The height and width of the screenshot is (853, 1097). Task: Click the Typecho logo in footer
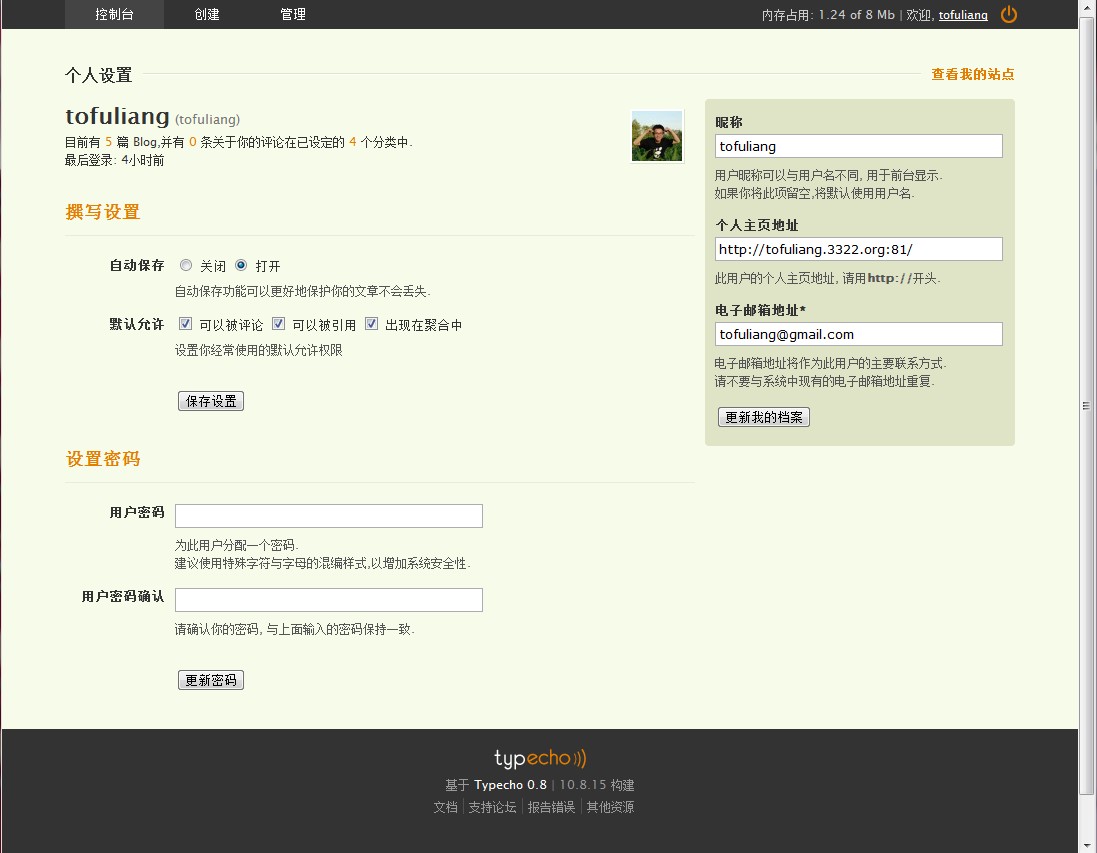[540, 758]
